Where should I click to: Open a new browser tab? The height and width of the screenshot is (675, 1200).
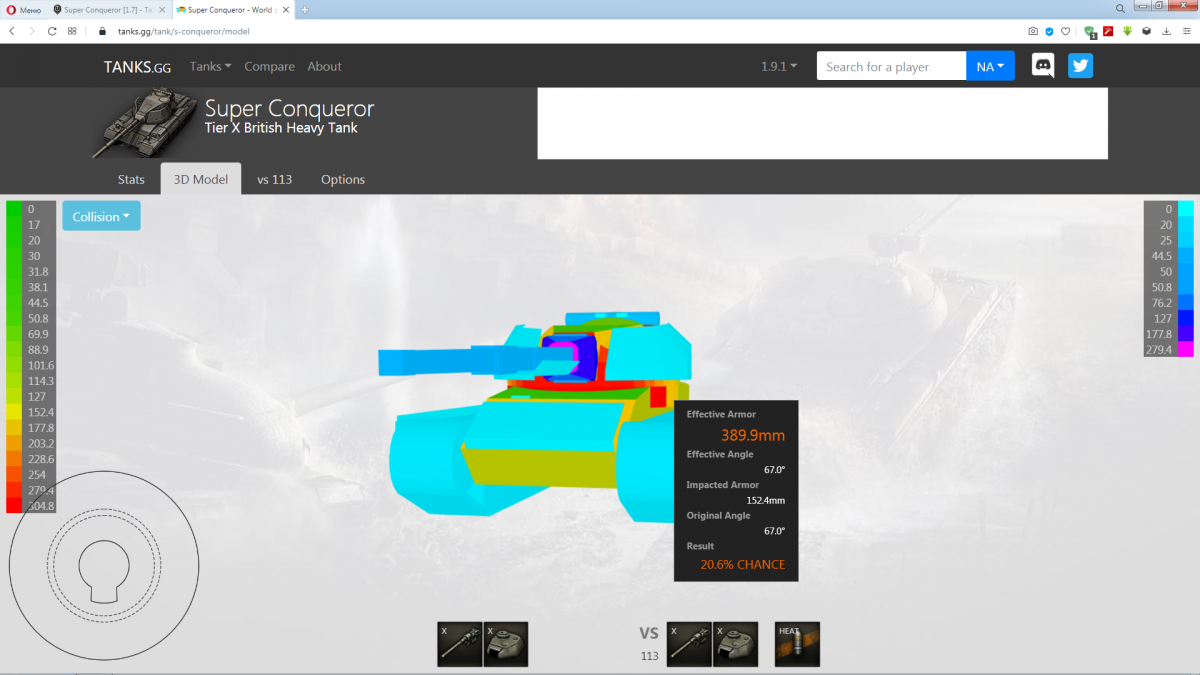305,9
